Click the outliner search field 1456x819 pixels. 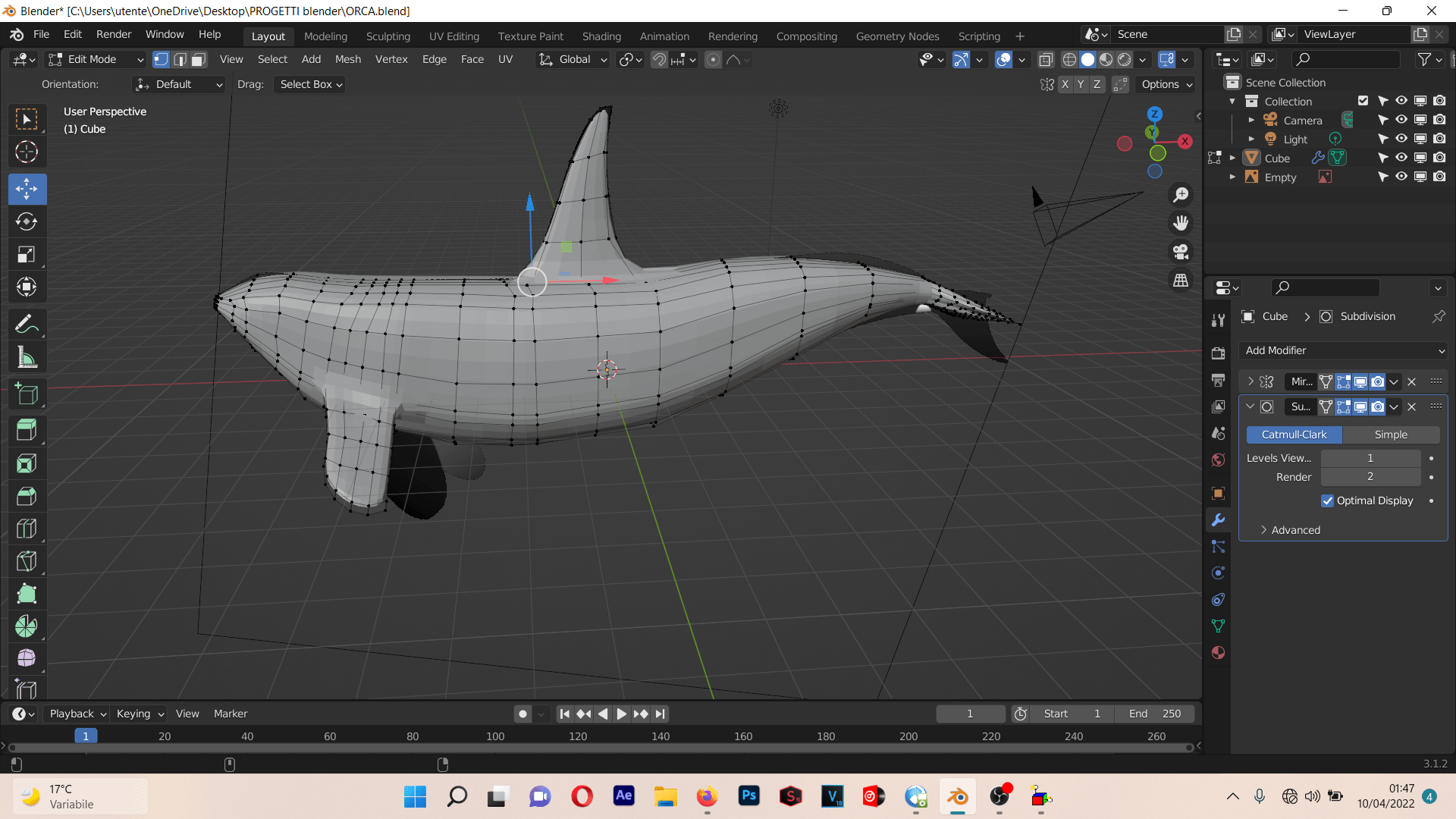[x=1345, y=59]
